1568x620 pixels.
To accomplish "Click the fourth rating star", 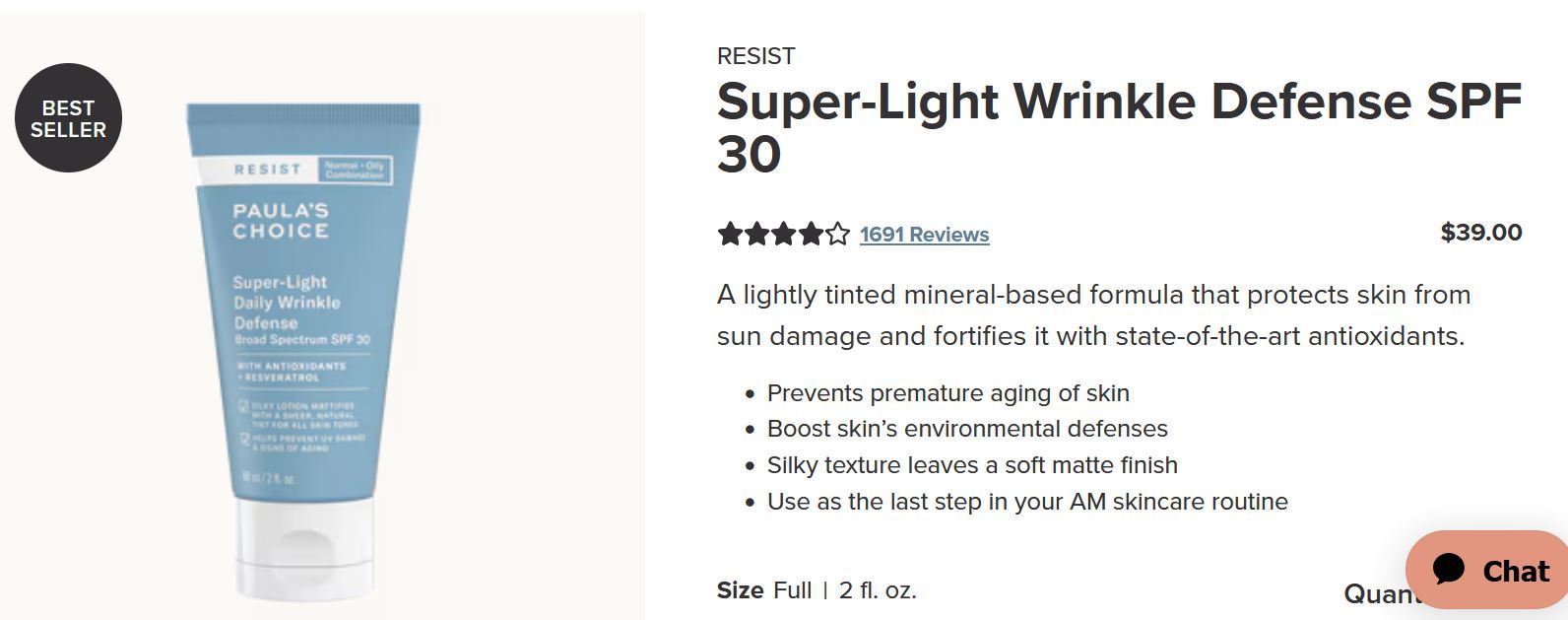I will coord(810,235).
